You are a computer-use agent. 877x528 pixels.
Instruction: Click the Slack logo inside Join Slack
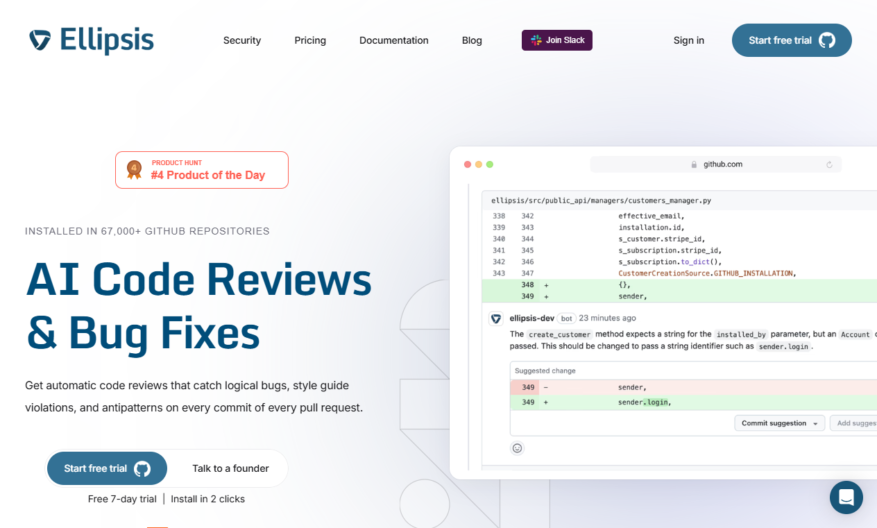536,40
